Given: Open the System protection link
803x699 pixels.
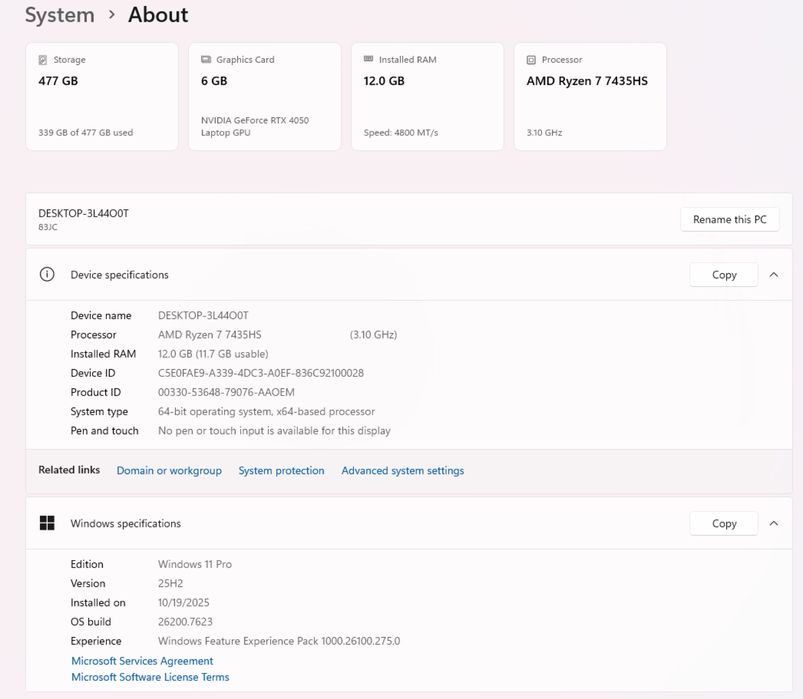Looking at the screenshot, I should pos(281,471).
